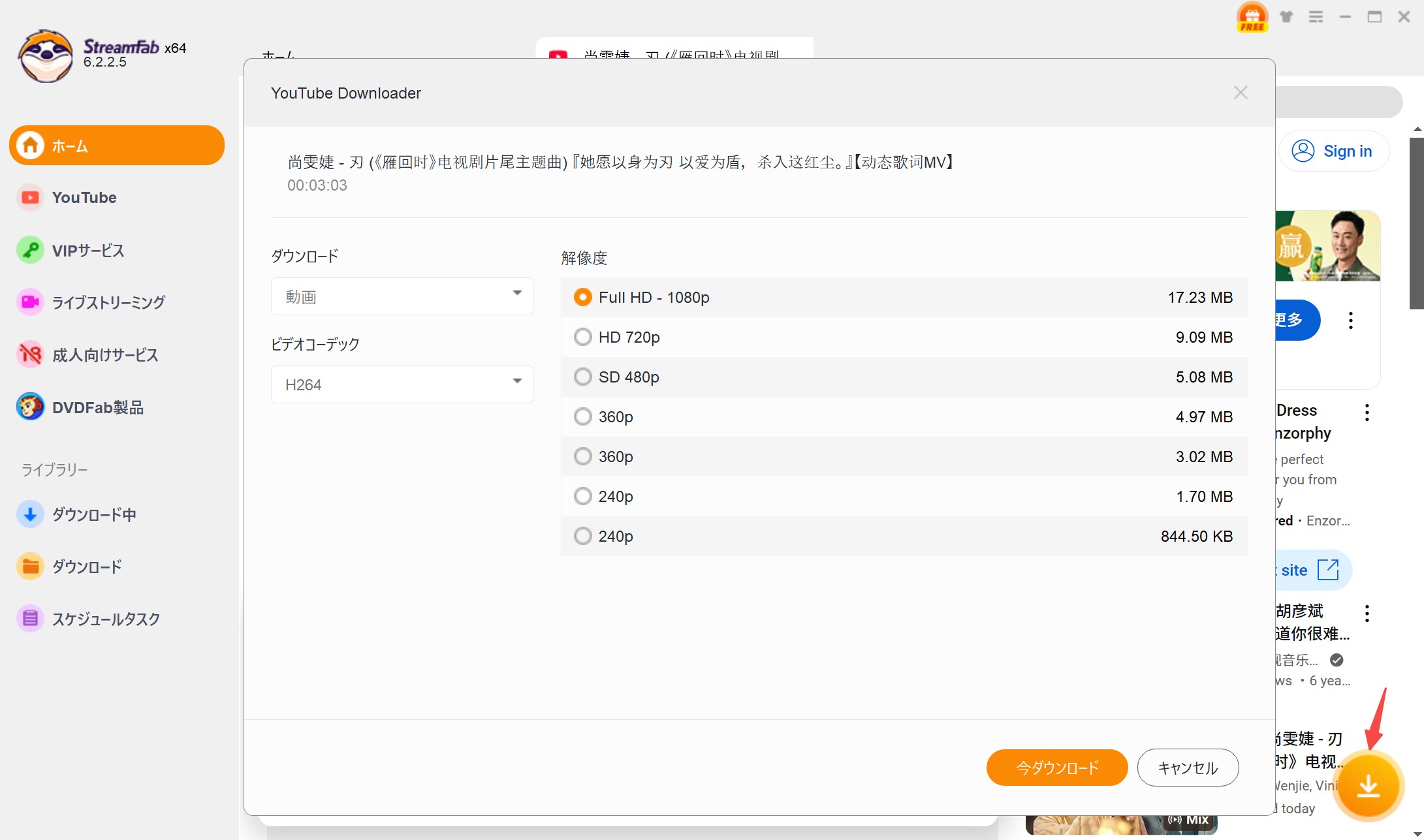The height and width of the screenshot is (840, 1424).
Task: Click the 今ダウンロード button
Action: click(1057, 768)
